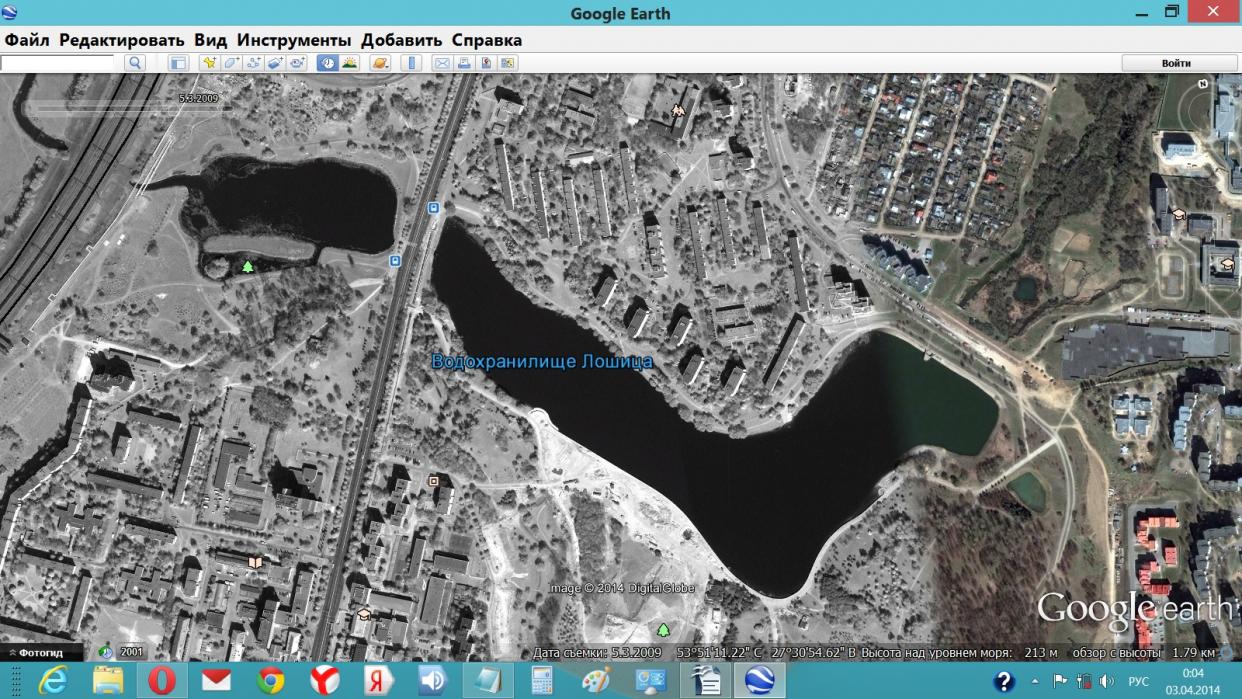This screenshot has width=1242, height=699.
Task: Click the Email envelope icon
Action: click(x=442, y=63)
